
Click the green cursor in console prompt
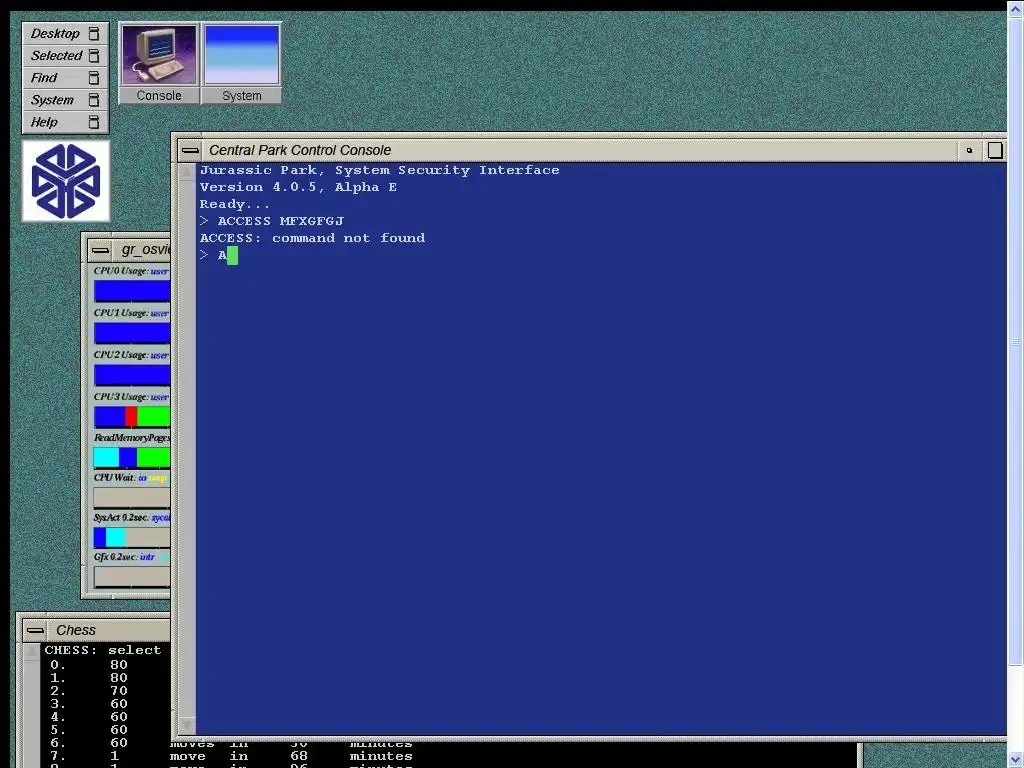tap(232, 255)
